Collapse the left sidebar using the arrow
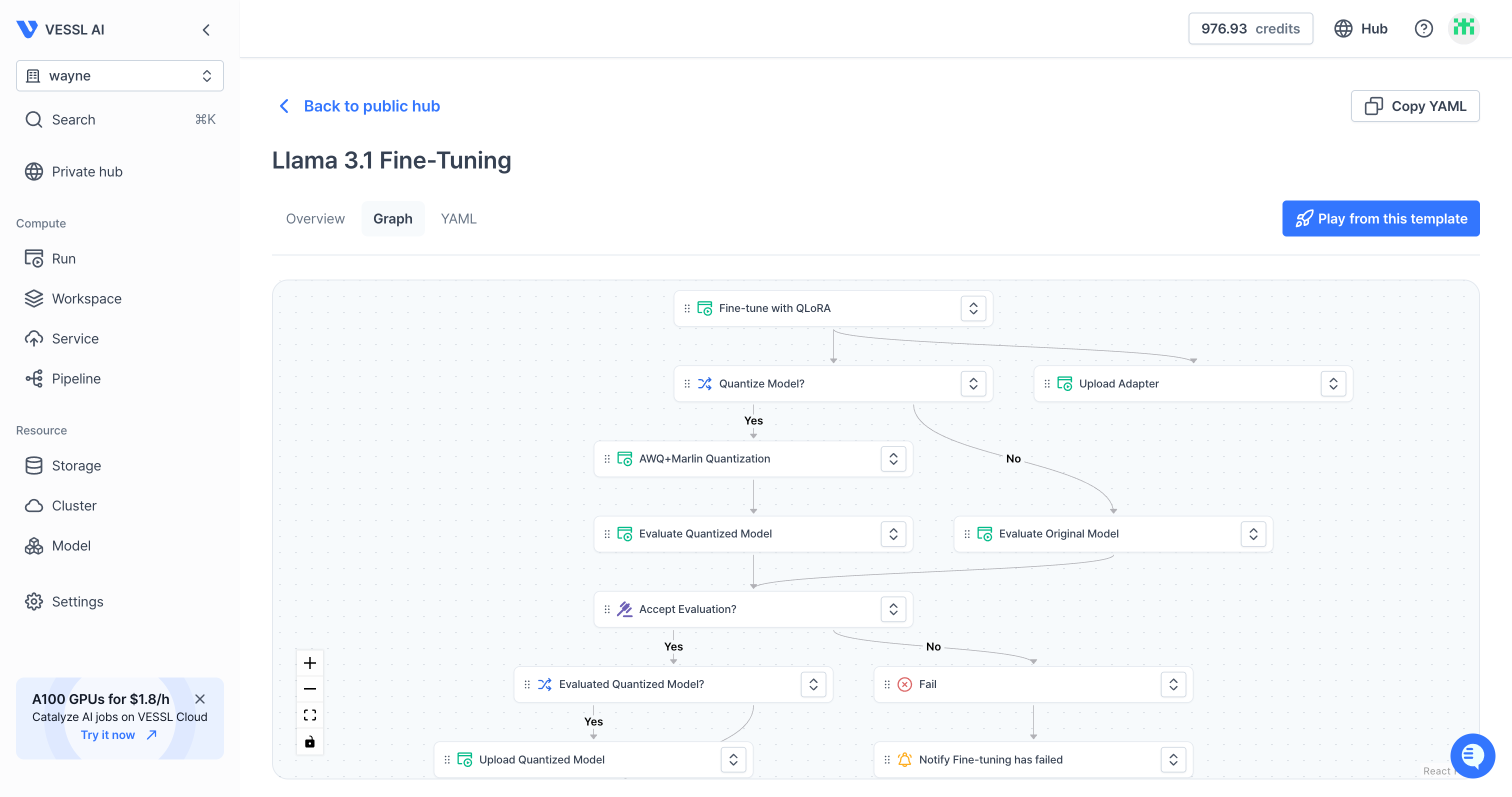Image resolution: width=1512 pixels, height=797 pixels. click(x=206, y=29)
